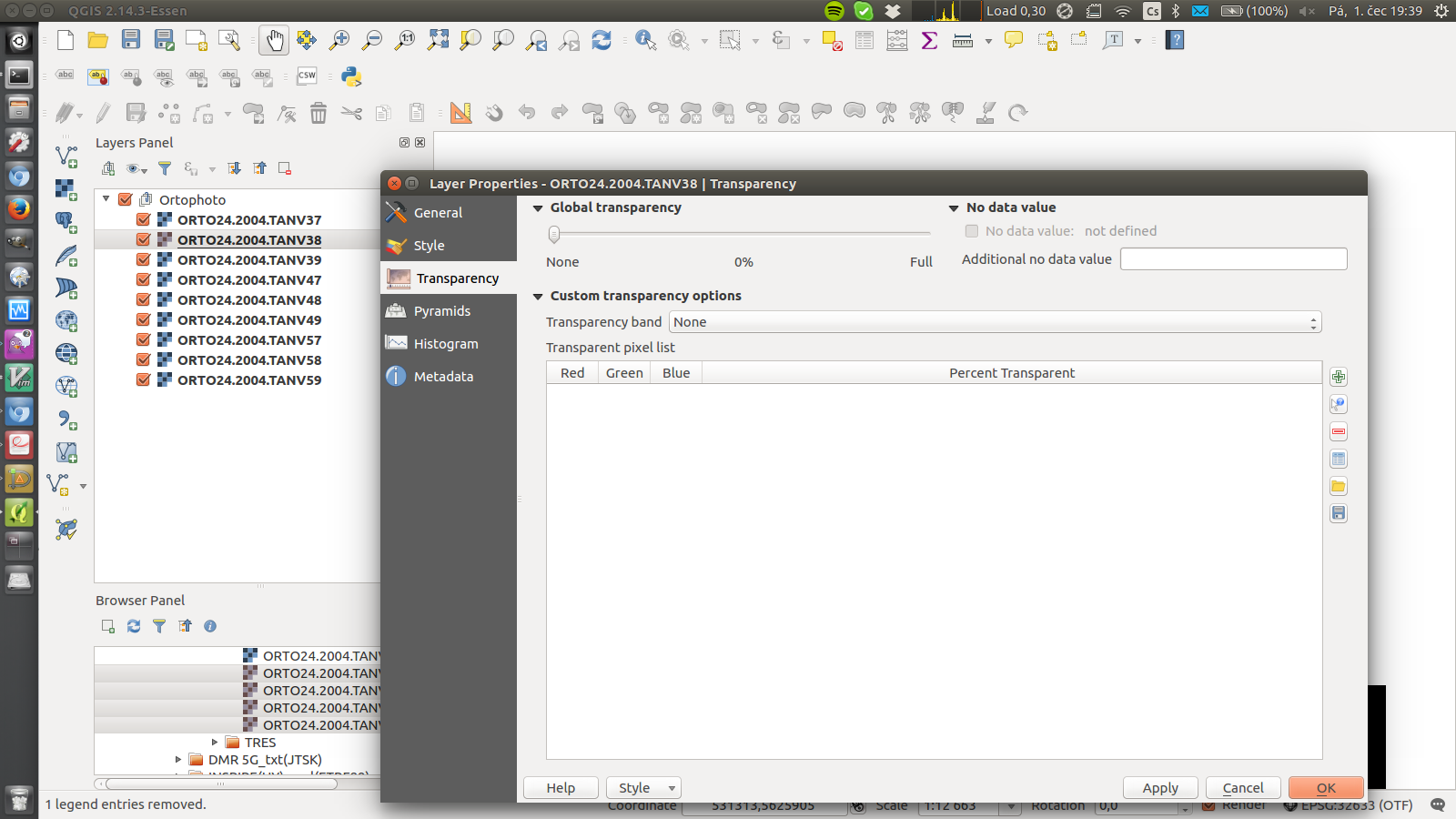Click Filter legend icon in Layers Panel
1456x819 pixels.
pos(165,168)
